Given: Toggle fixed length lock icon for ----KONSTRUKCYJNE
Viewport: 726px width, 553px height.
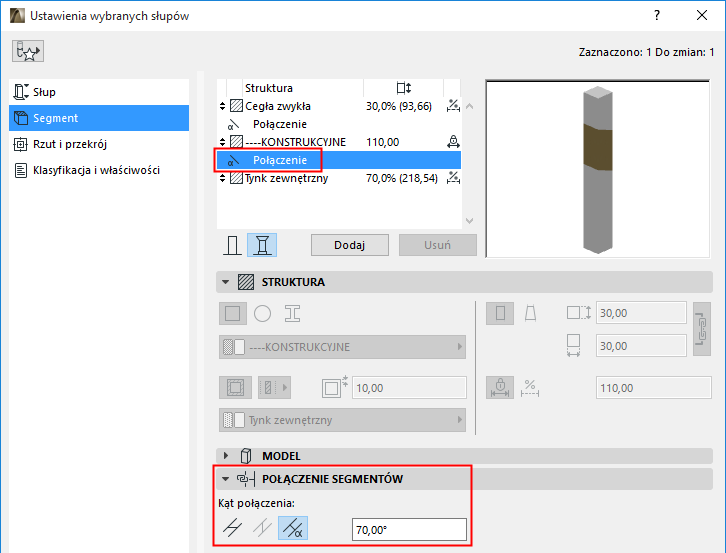Looking at the screenshot, I should tap(453, 142).
